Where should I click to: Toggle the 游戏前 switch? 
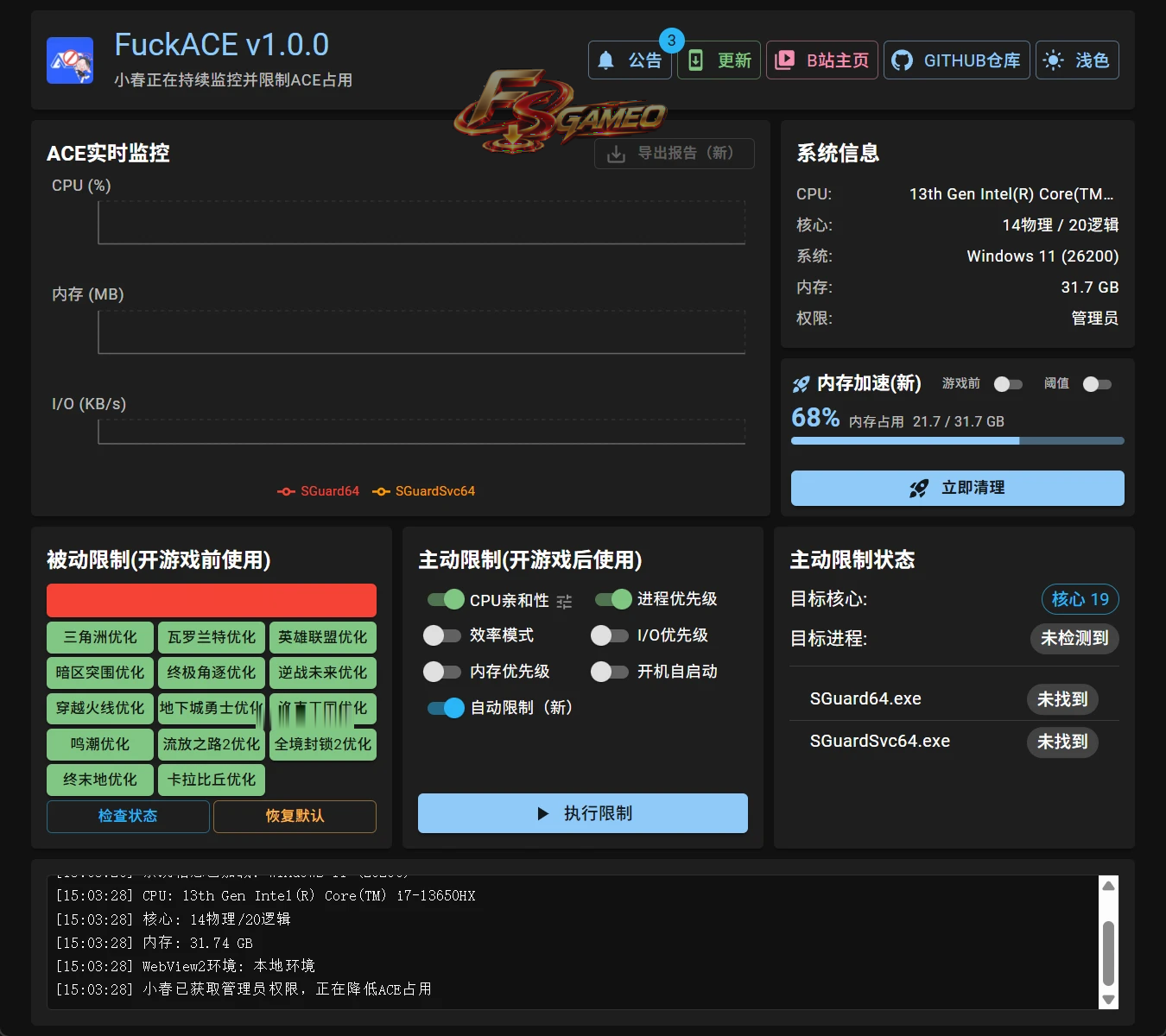click(x=1008, y=384)
